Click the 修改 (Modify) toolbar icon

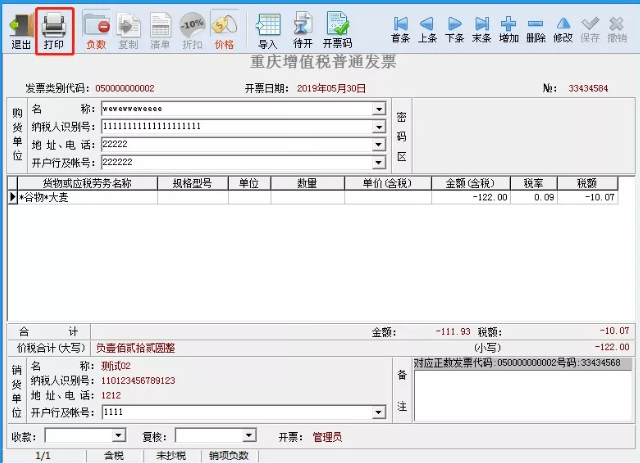point(563,28)
